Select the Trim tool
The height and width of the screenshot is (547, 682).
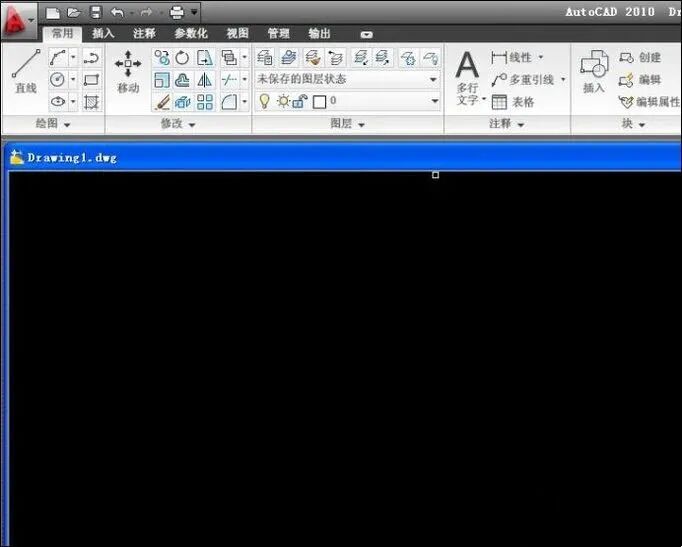click(229, 80)
